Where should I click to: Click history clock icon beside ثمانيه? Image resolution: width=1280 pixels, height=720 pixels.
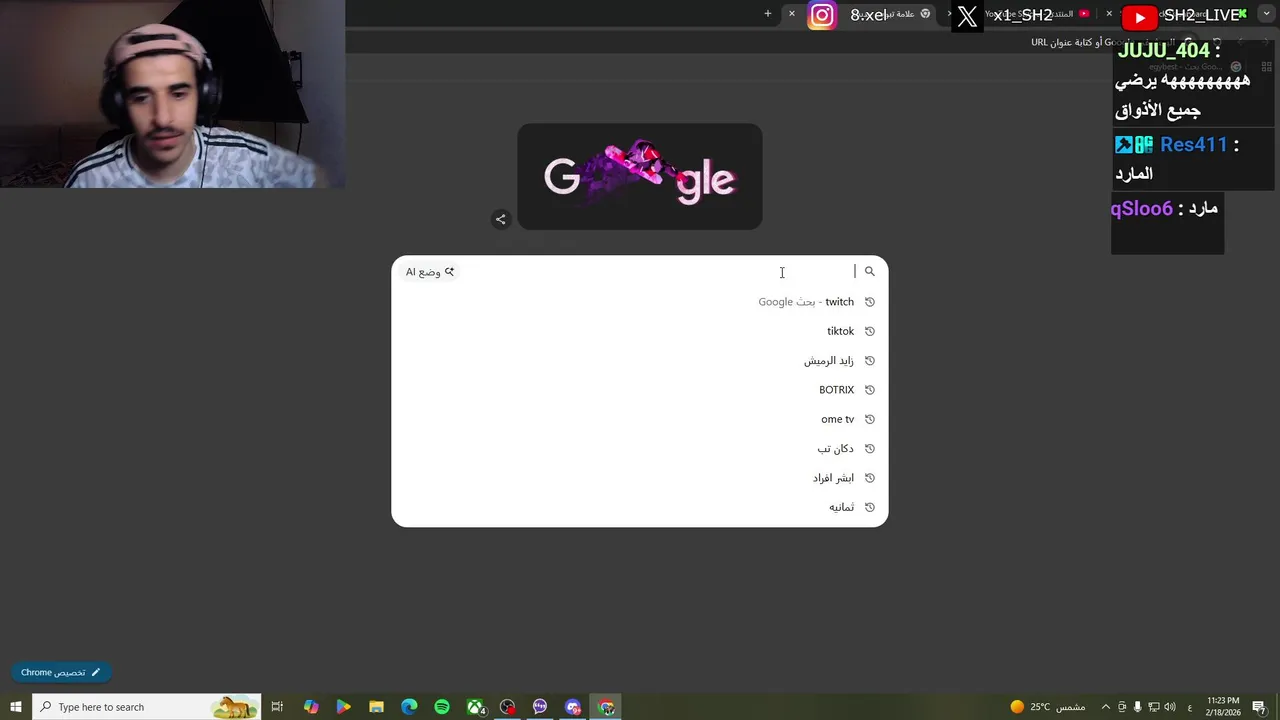pos(870,507)
